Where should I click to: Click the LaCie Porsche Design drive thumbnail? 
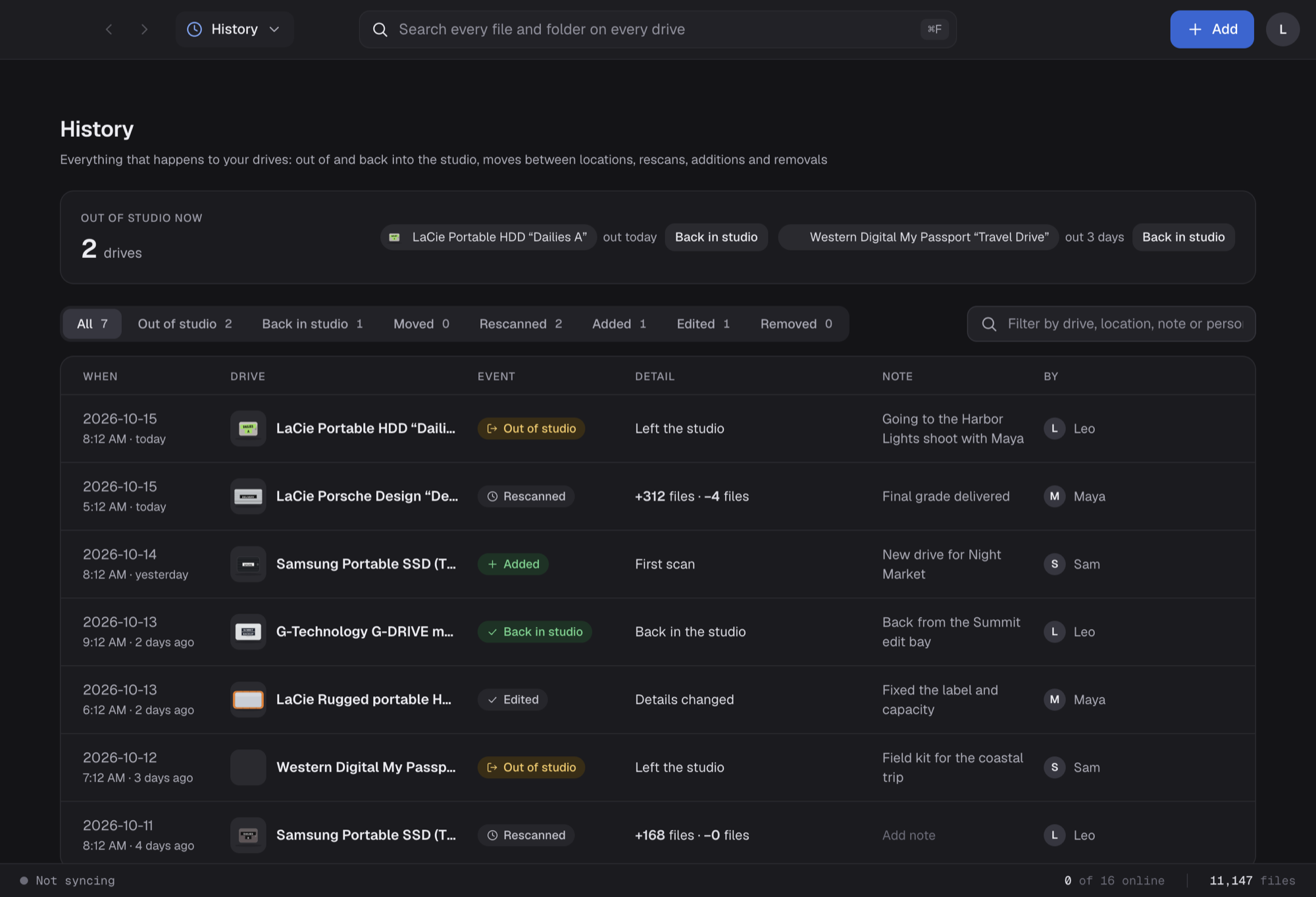pos(248,496)
